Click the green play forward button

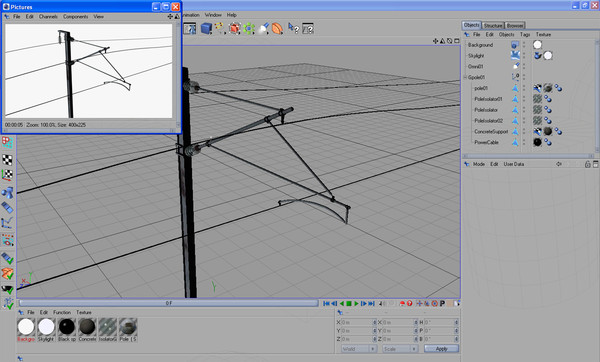click(x=356, y=303)
